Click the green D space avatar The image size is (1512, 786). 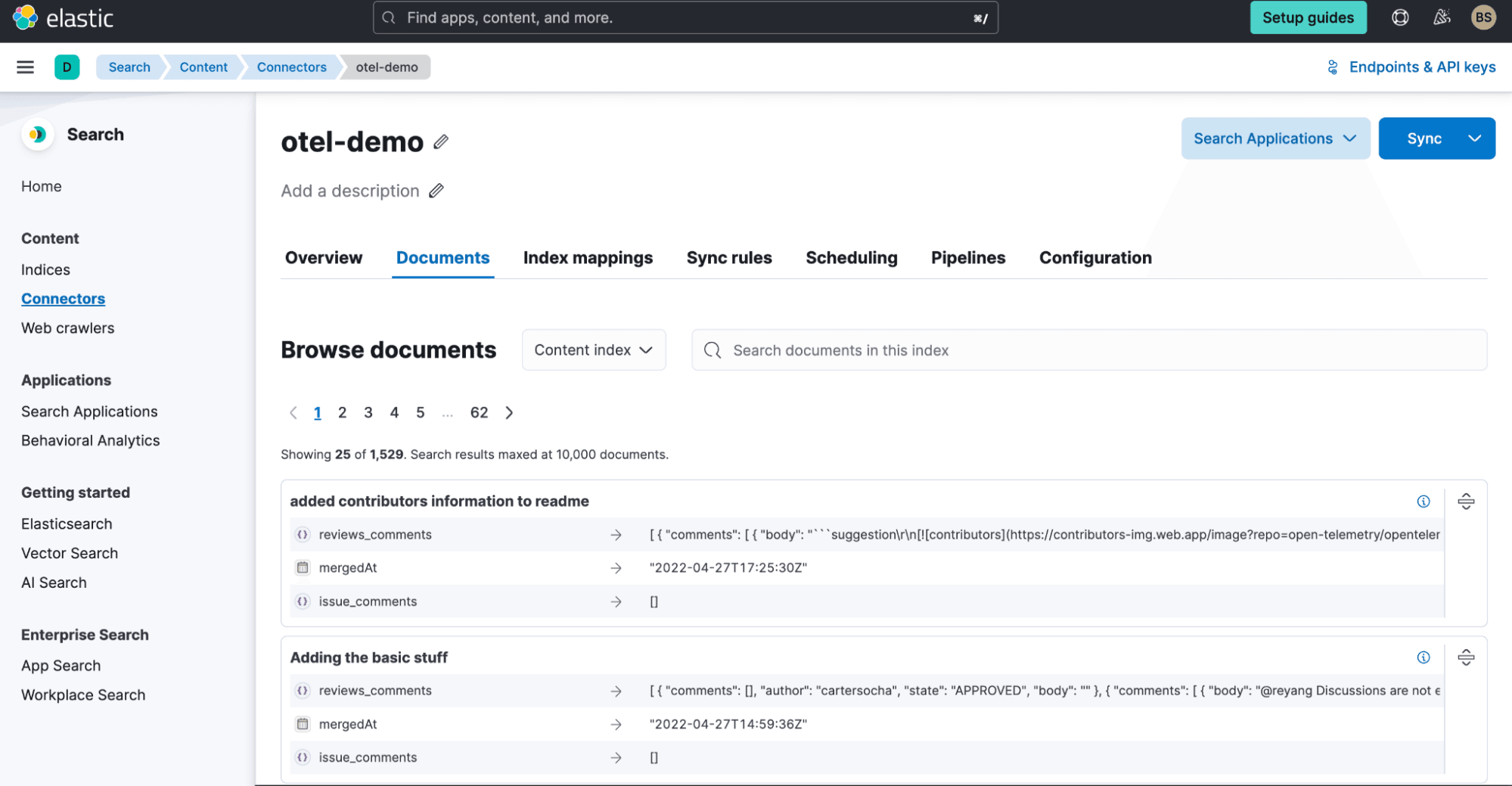tap(67, 67)
